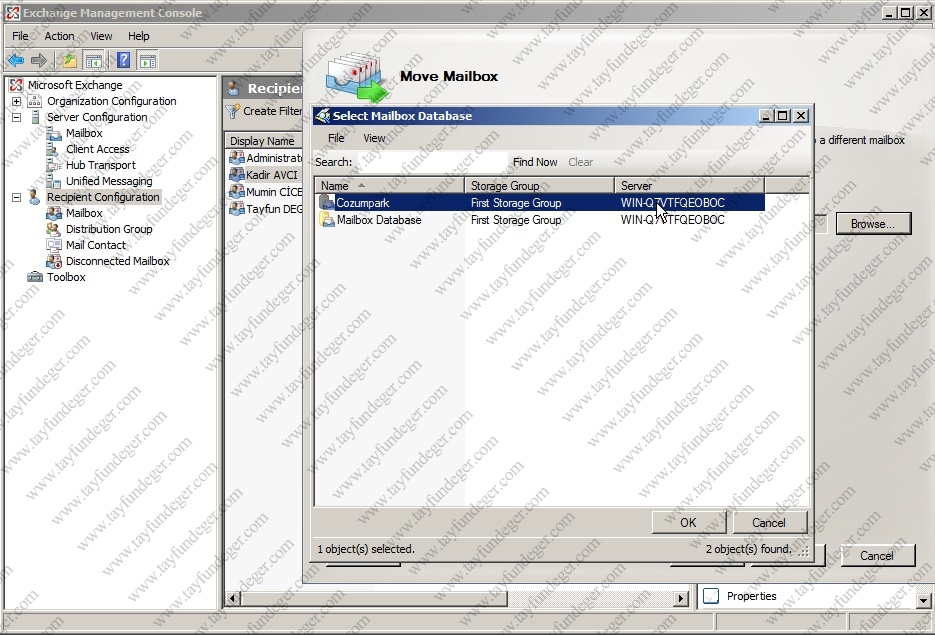Select Mailbox under Server Configuration

(x=84, y=133)
